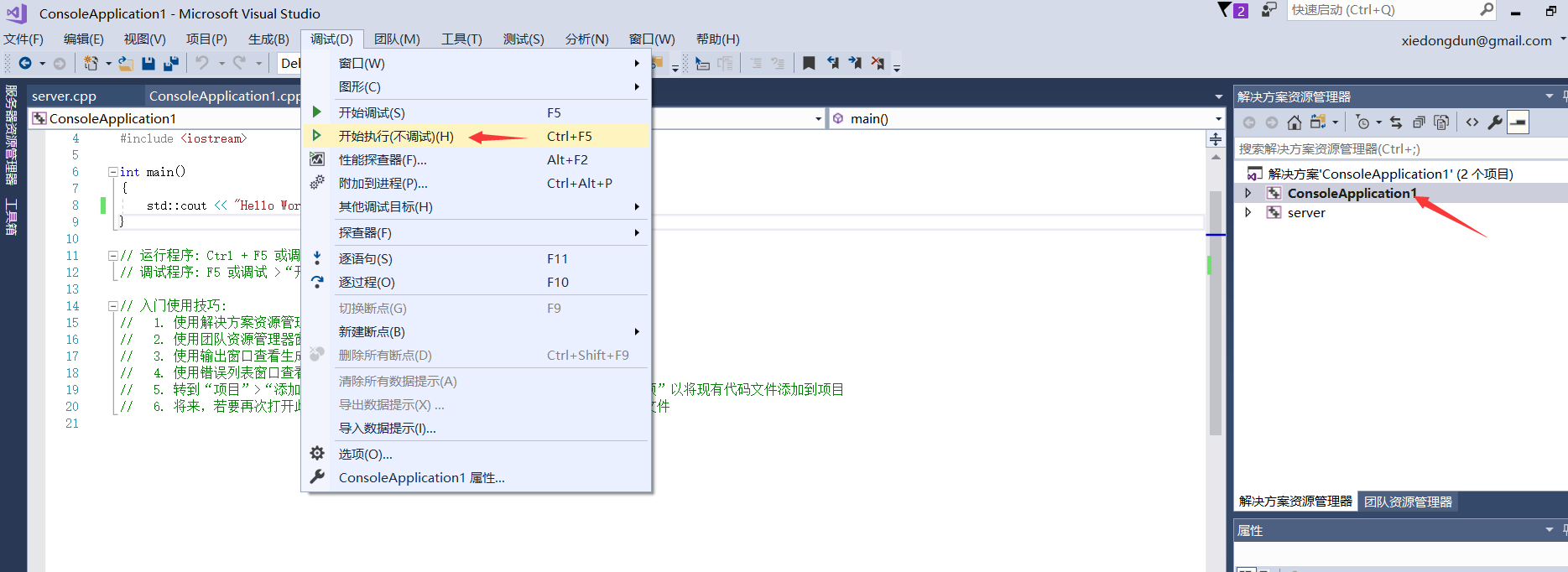
Task: Open the Properties panel window options dropdown arrow
Action: click(x=1549, y=530)
